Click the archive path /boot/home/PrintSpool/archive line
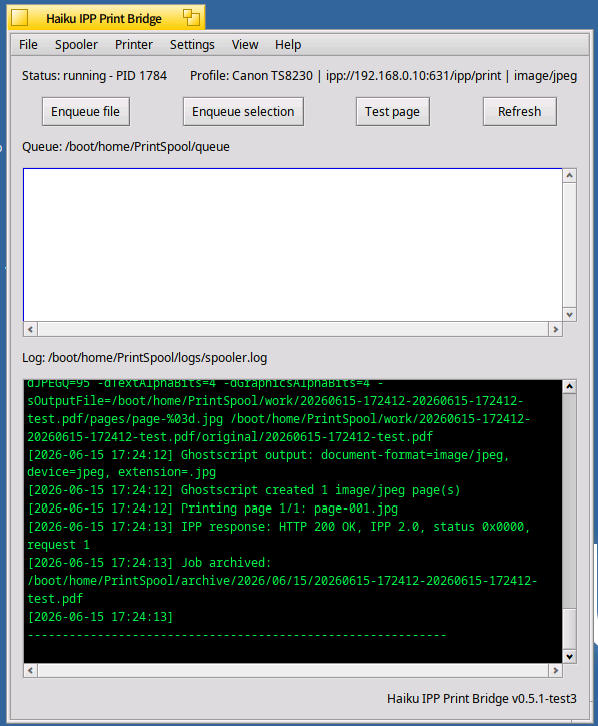This screenshot has width=598, height=726. (282, 581)
